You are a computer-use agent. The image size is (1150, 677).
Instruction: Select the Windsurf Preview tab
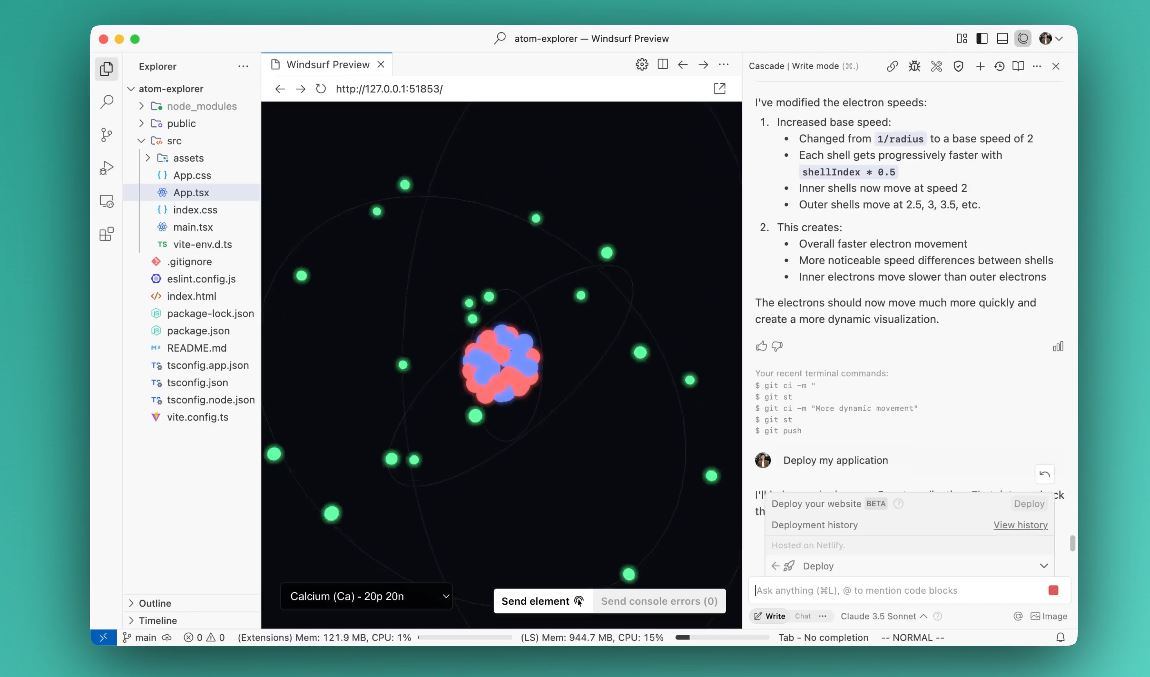coord(327,65)
